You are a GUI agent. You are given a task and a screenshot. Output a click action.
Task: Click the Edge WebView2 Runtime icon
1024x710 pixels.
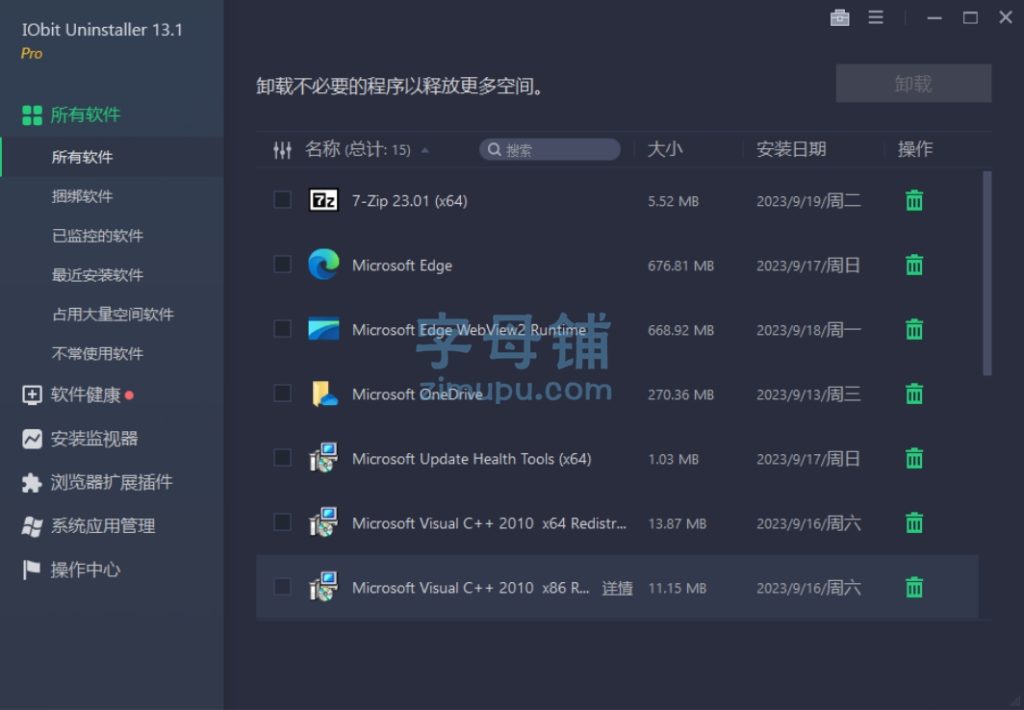tap(323, 329)
